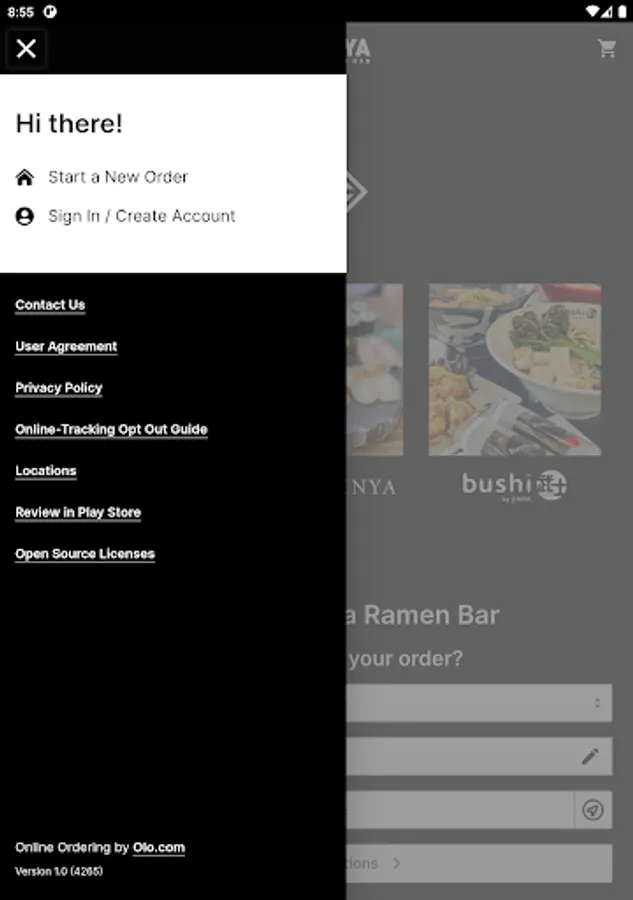Visit the Olo.com link

pyautogui.click(x=159, y=848)
